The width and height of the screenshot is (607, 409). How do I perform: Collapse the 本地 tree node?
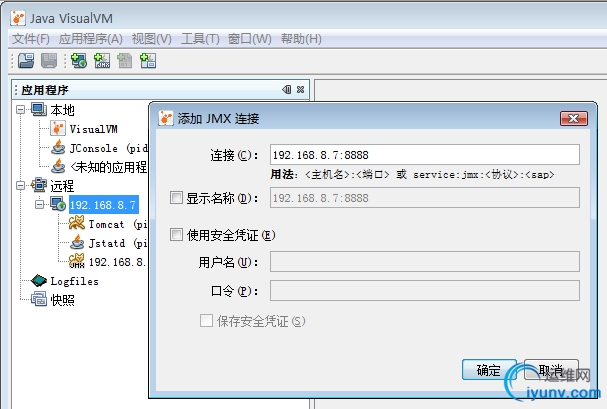click(21, 110)
